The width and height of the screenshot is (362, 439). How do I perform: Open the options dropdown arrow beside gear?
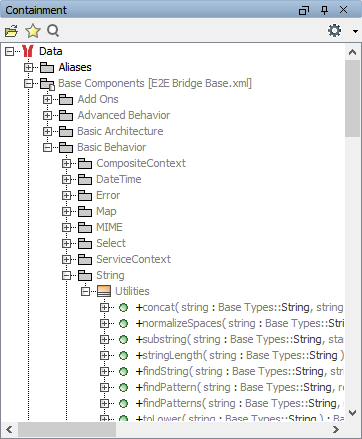355,31
